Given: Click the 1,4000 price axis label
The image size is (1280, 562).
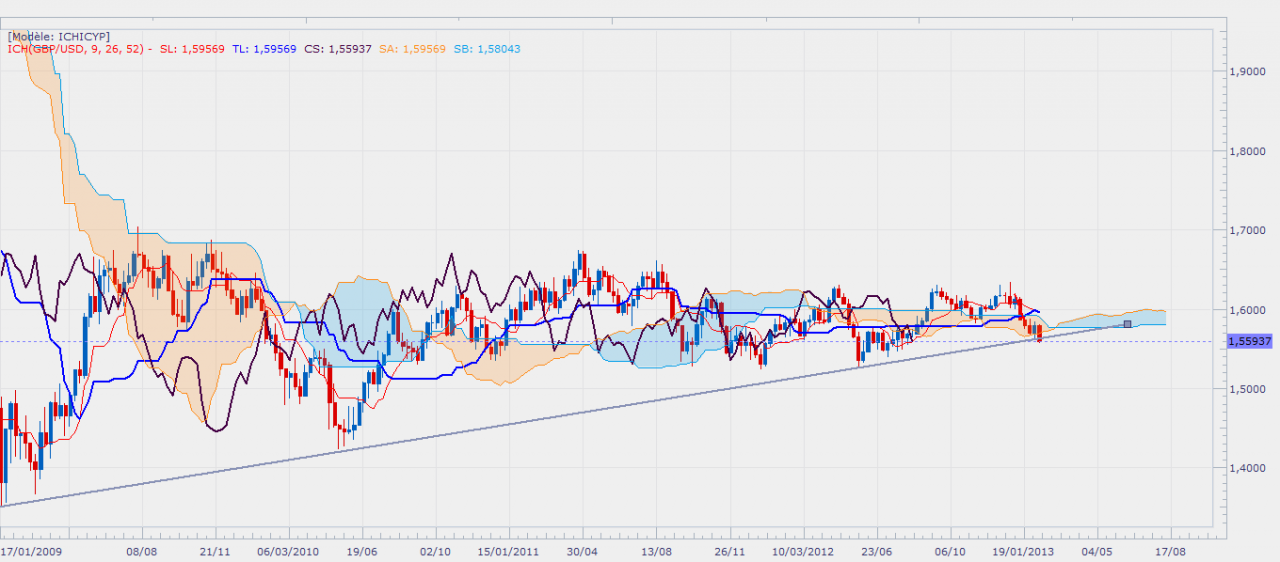Looking at the screenshot, I should tap(1249, 468).
